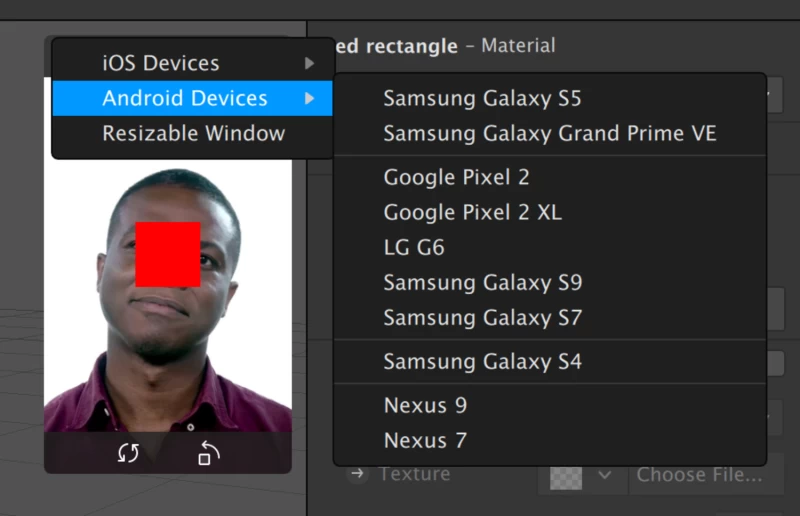Click the checkered texture swatch

click(567, 476)
